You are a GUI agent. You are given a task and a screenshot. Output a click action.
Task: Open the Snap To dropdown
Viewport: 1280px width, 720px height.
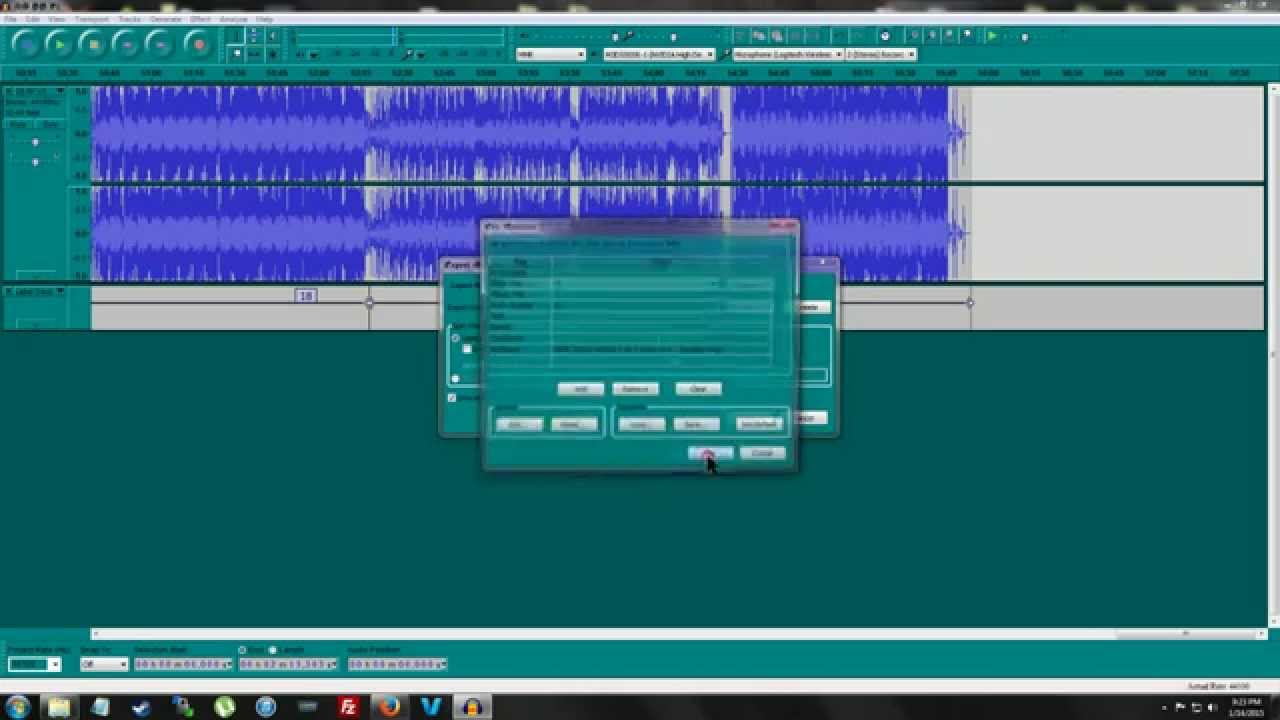tap(104, 665)
